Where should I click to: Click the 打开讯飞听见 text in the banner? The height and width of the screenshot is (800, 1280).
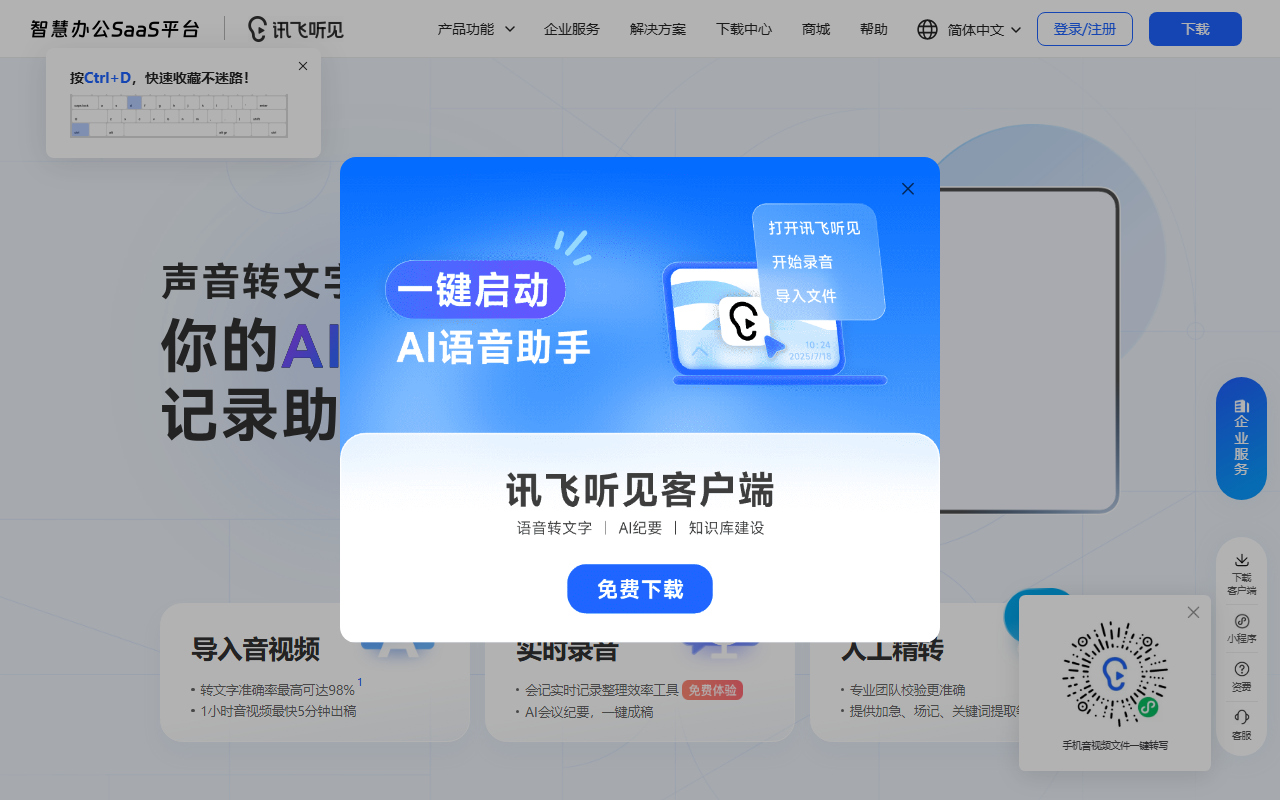click(x=814, y=228)
